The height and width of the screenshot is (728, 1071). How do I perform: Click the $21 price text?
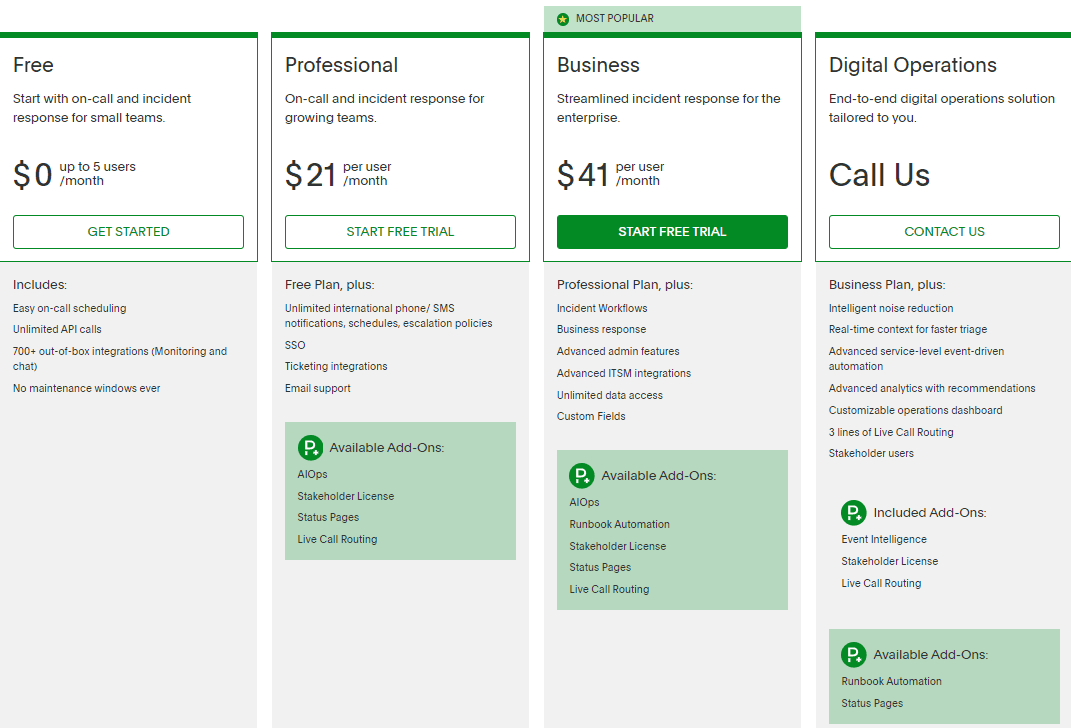coord(310,175)
